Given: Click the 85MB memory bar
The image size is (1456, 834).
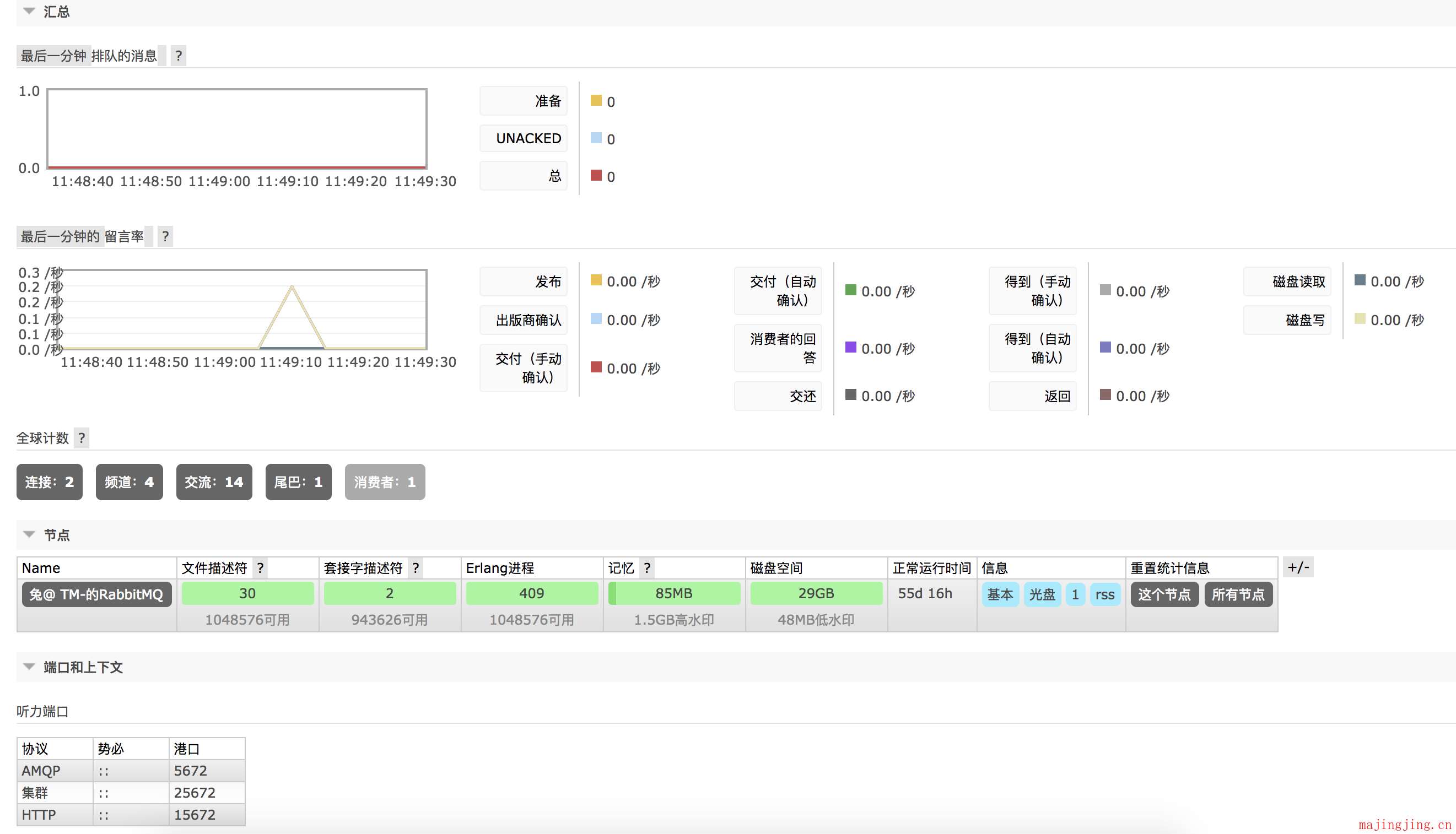Looking at the screenshot, I should [674, 593].
